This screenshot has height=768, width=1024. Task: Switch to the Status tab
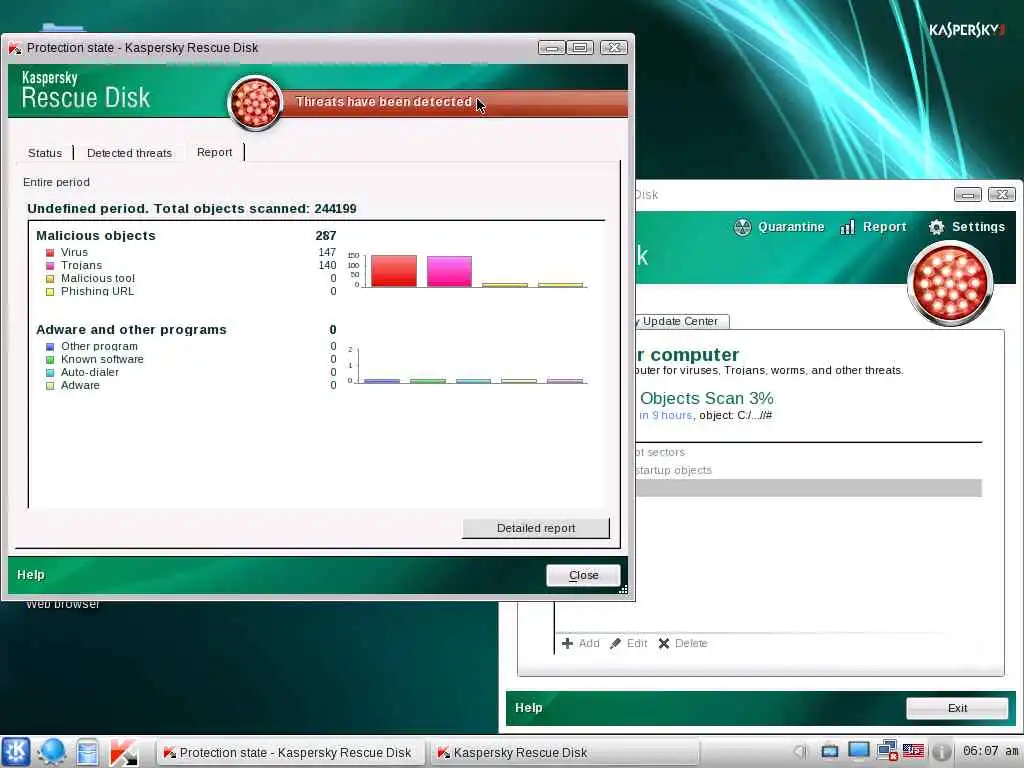pyautogui.click(x=45, y=153)
